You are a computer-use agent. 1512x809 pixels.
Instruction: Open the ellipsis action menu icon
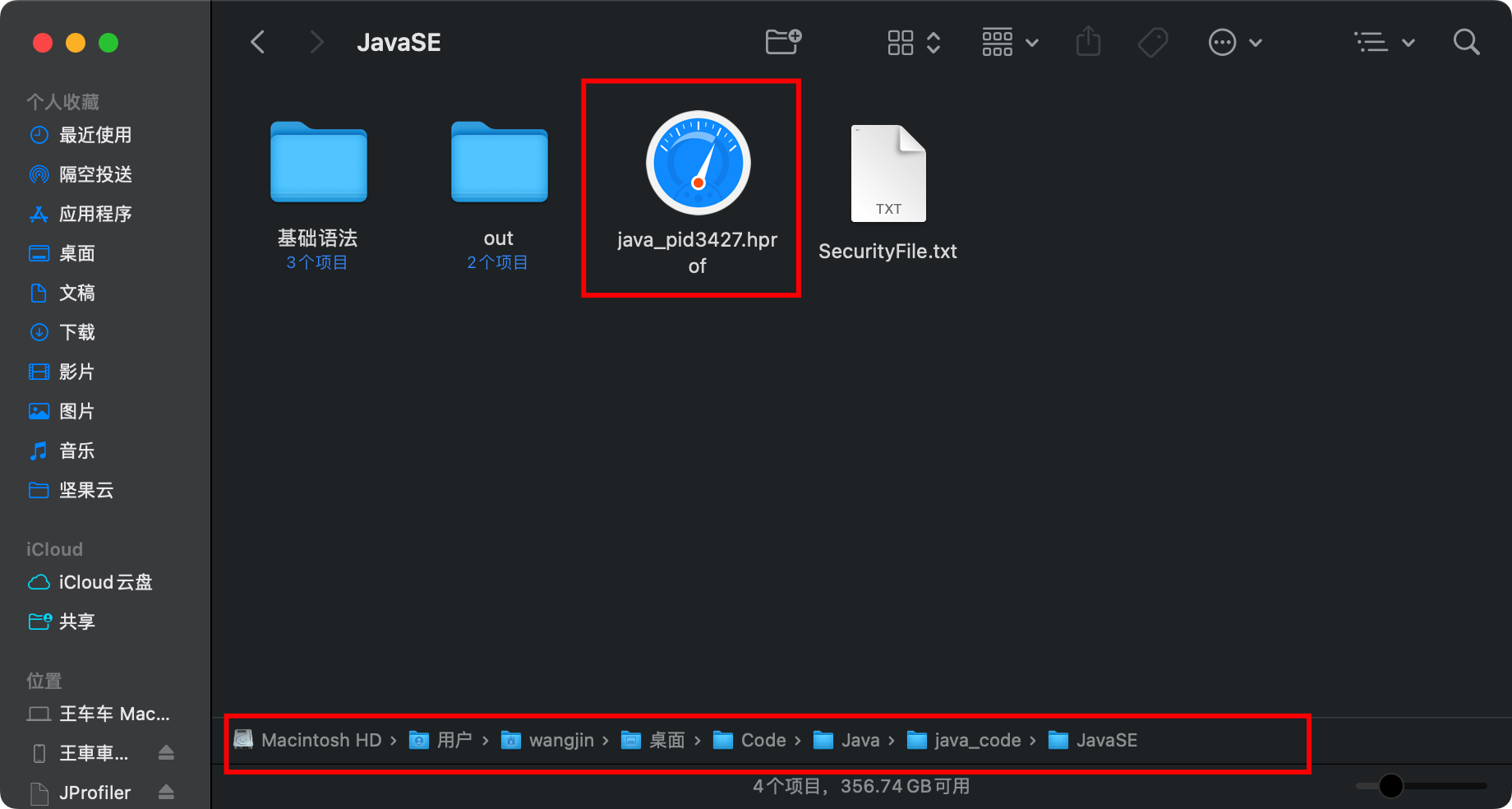(x=1222, y=42)
